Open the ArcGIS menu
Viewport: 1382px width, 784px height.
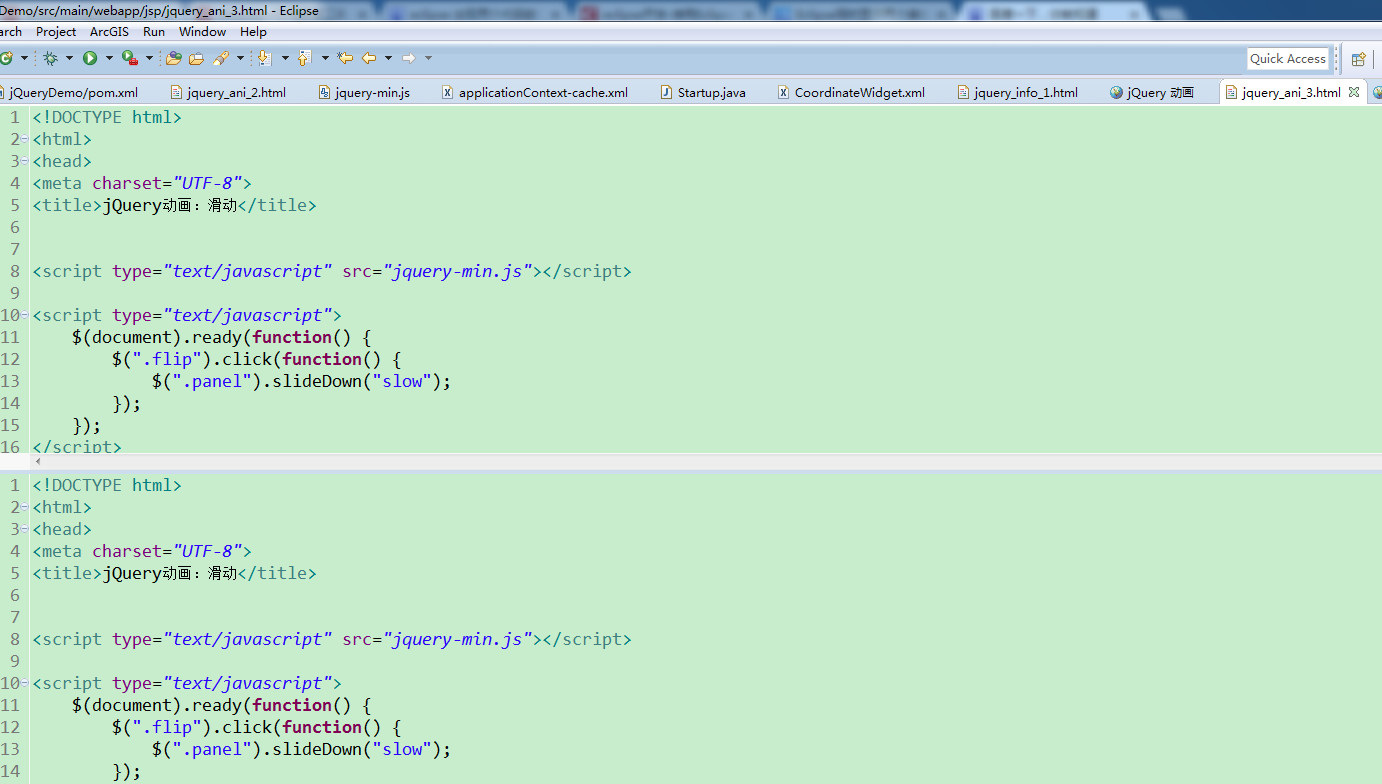(109, 31)
